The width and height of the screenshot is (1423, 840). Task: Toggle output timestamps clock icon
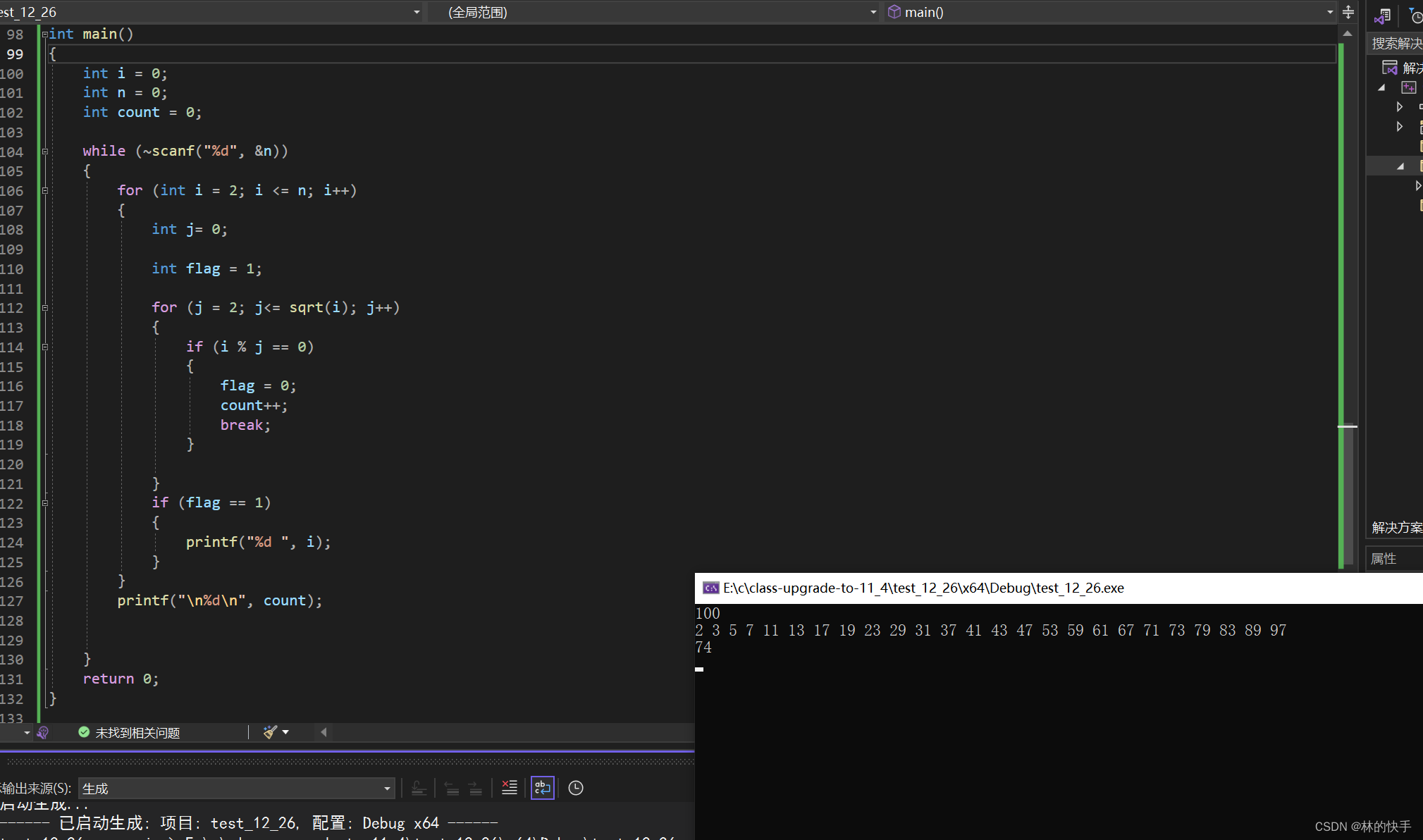(x=576, y=788)
